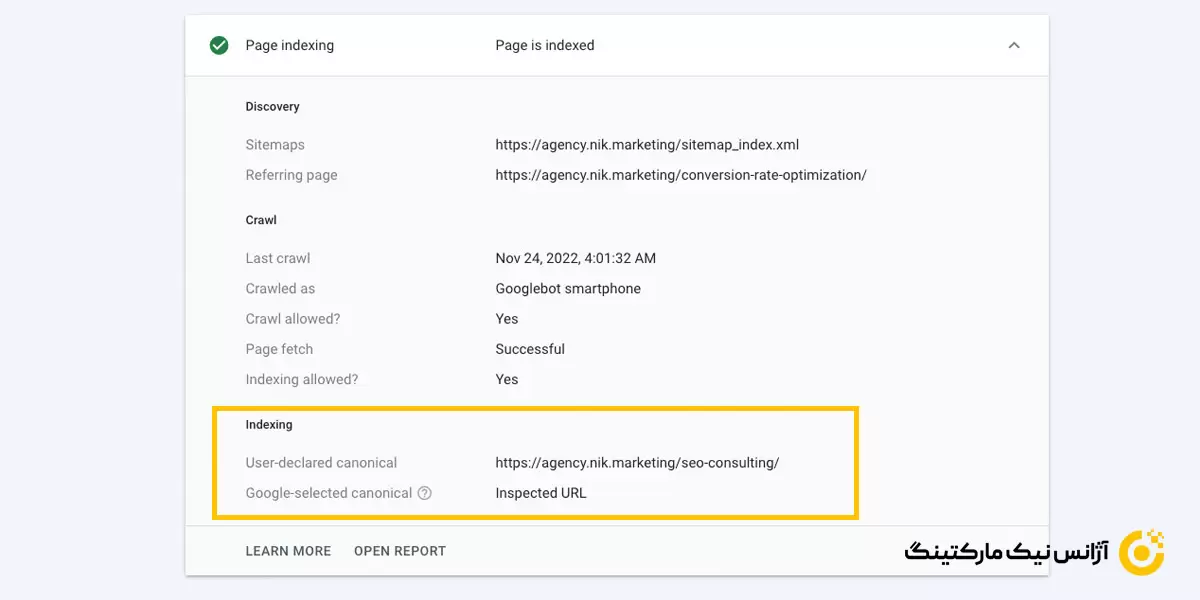Image resolution: width=1200 pixels, height=600 pixels.
Task: Click the 'Googlebot smartphone' value
Action: (568, 288)
